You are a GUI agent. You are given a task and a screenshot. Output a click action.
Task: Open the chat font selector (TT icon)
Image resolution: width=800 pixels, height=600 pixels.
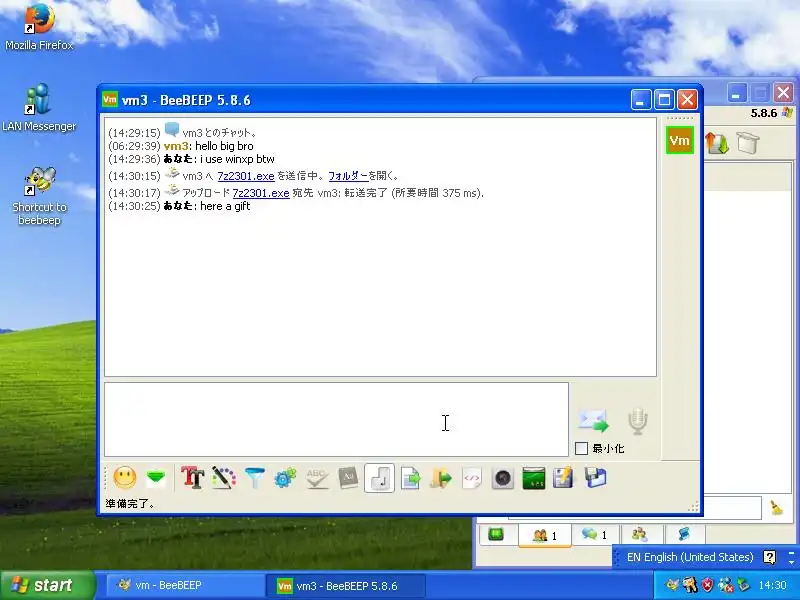point(193,479)
